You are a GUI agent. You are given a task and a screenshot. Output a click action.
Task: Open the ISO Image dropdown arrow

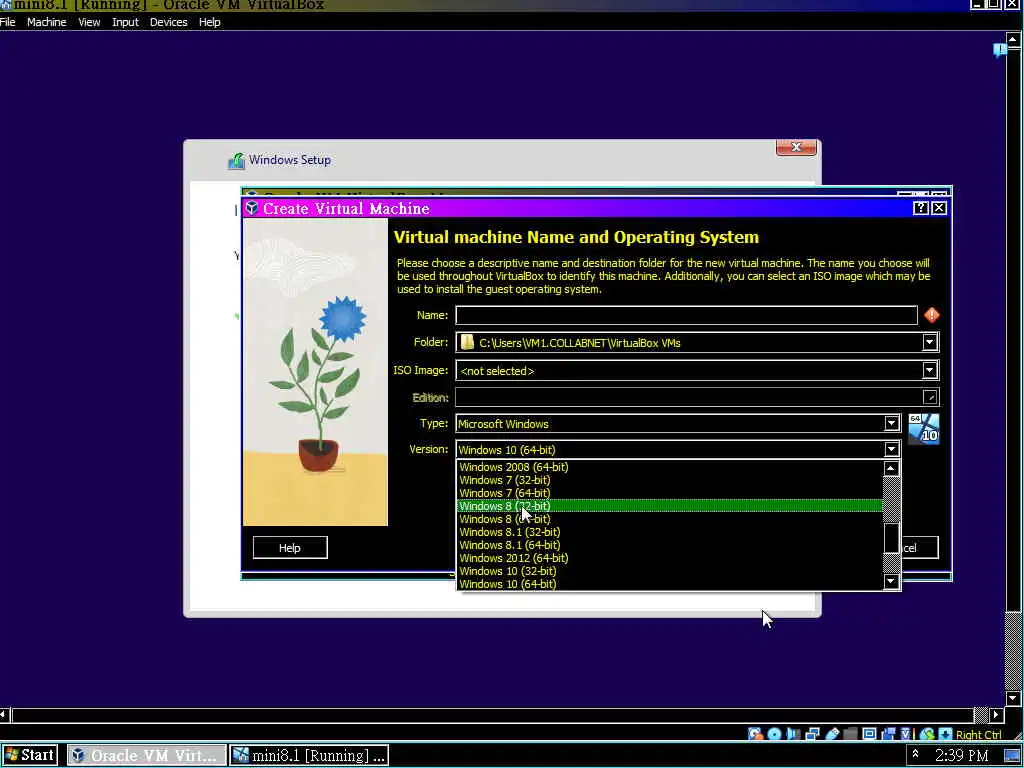tap(929, 370)
